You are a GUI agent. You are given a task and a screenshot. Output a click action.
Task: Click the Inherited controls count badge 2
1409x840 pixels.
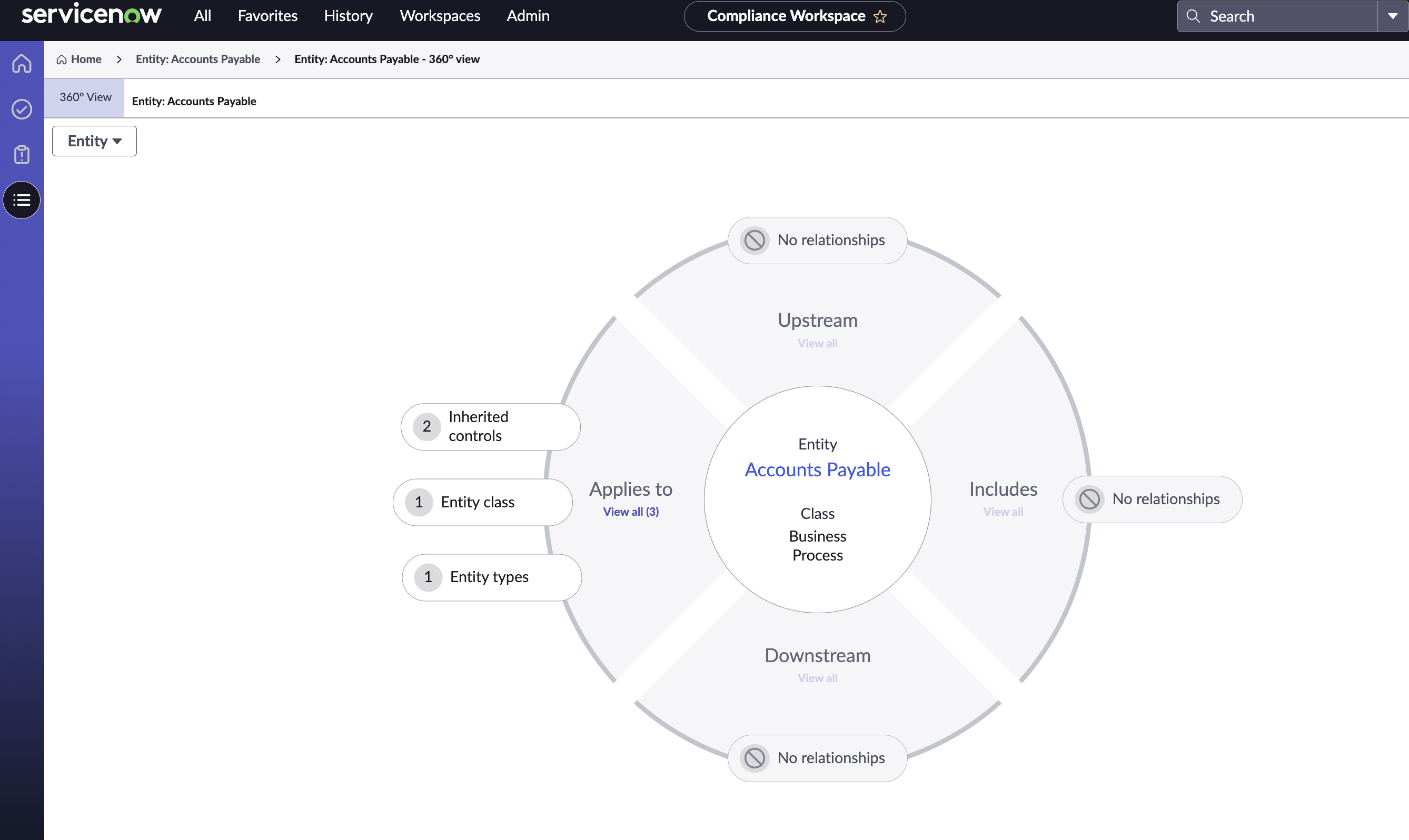(427, 427)
